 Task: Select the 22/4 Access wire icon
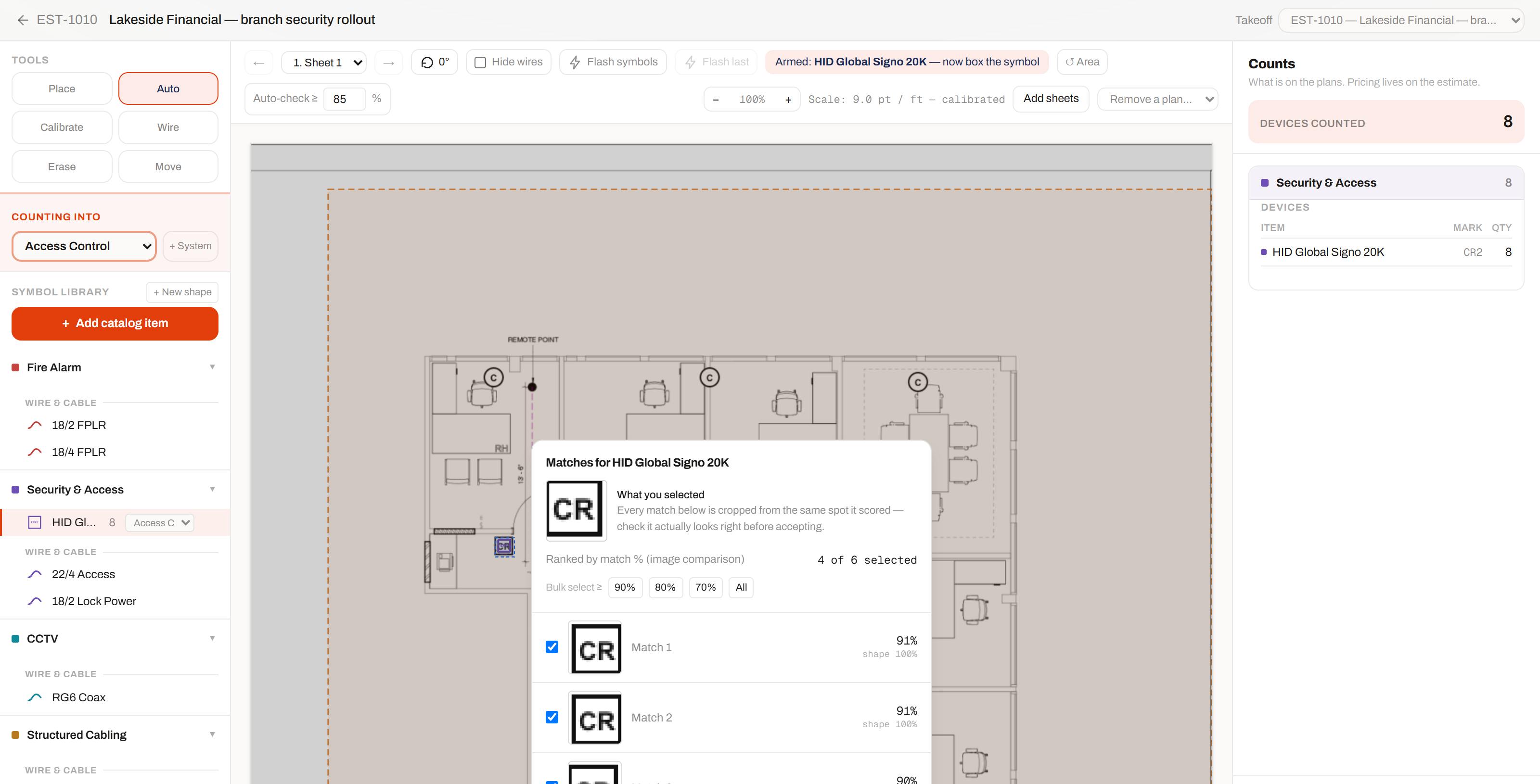pos(35,574)
